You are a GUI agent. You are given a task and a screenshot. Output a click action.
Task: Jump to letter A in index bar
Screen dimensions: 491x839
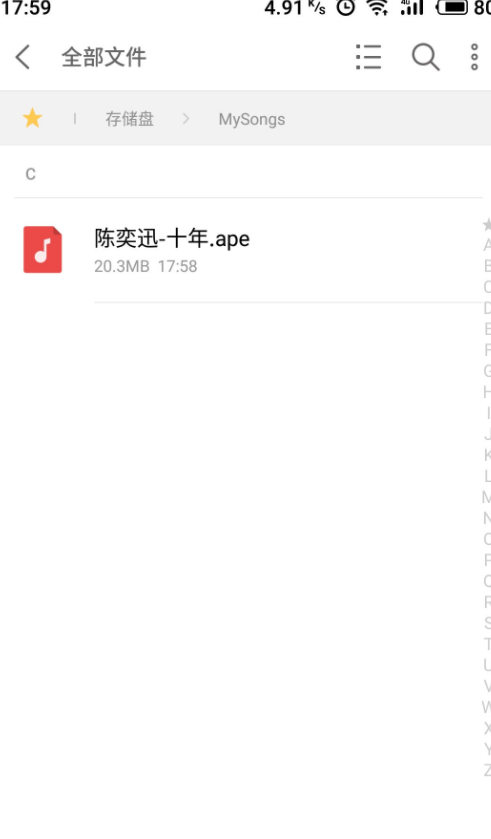click(x=487, y=245)
